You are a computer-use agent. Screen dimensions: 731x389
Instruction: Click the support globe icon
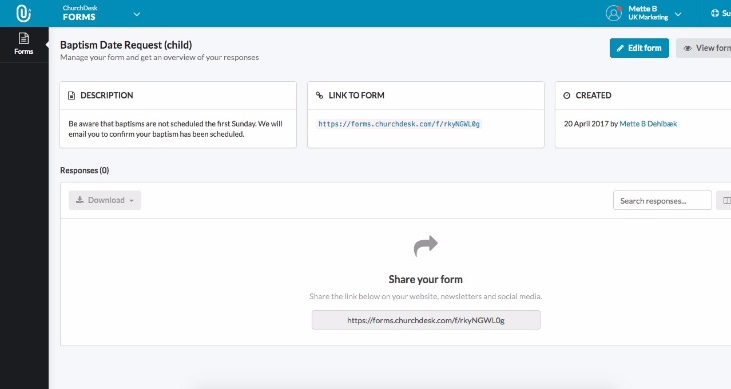tap(715, 13)
